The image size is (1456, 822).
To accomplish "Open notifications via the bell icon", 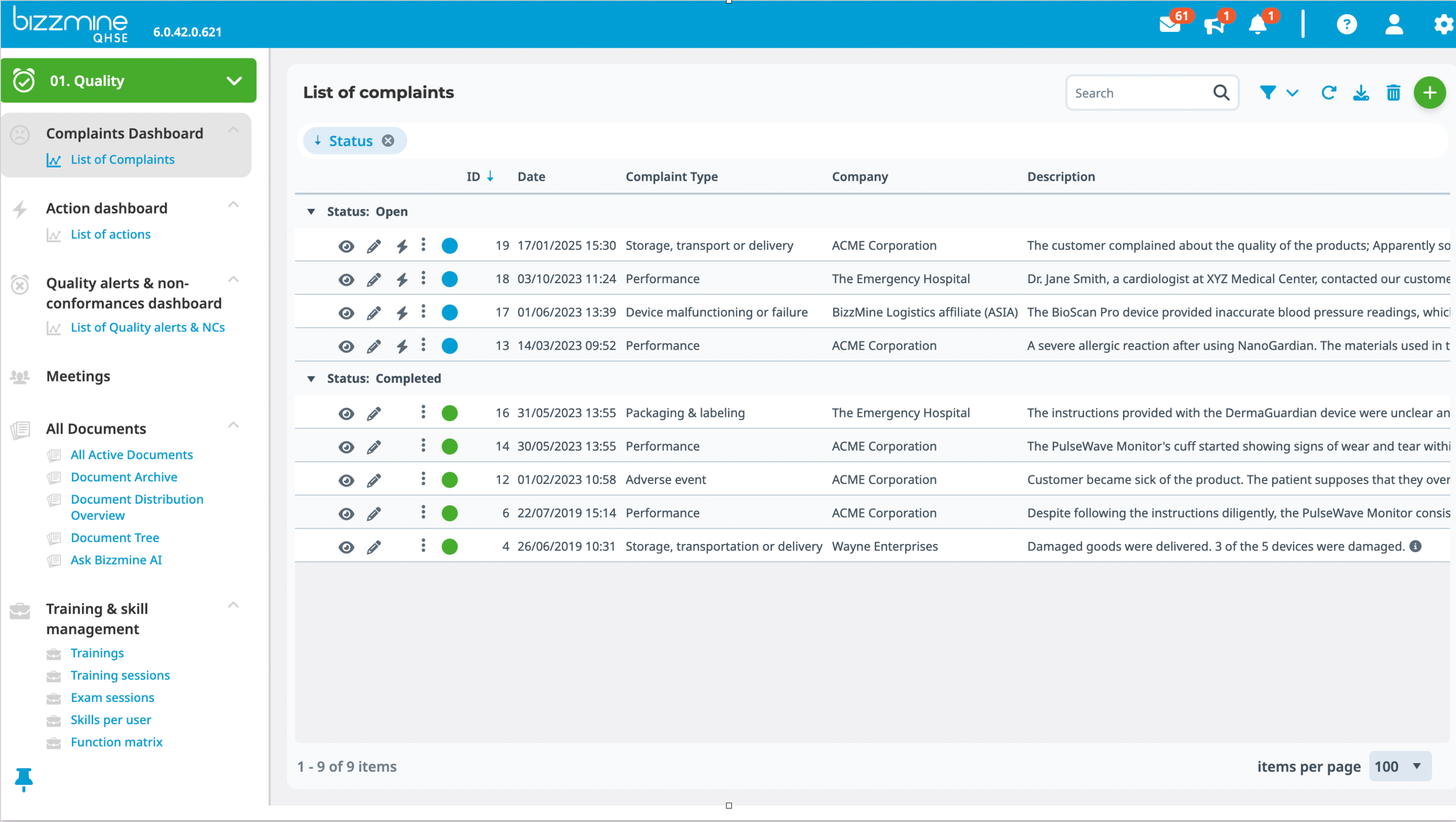I will (1257, 24).
